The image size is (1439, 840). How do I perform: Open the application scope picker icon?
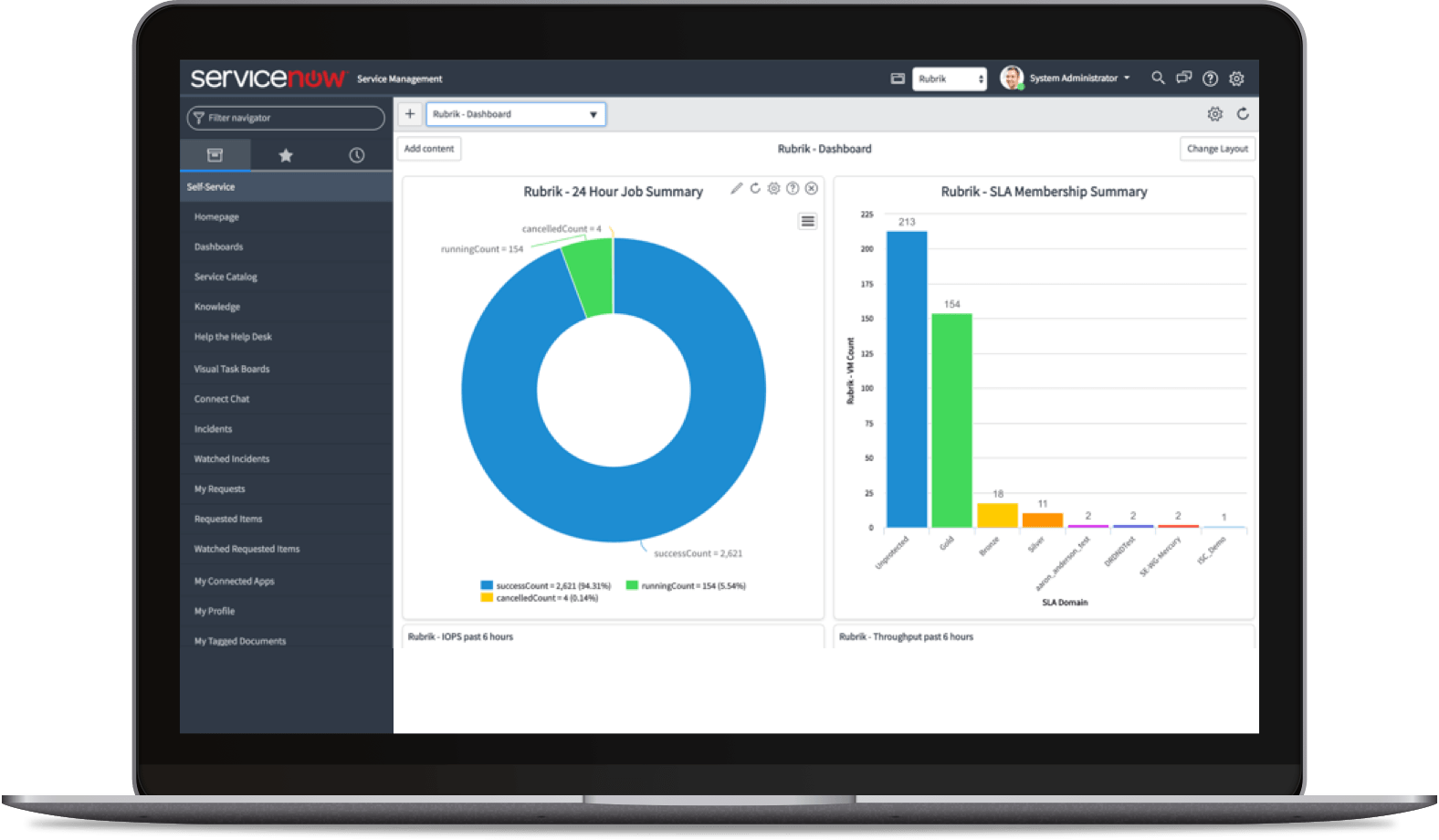pos(898,79)
